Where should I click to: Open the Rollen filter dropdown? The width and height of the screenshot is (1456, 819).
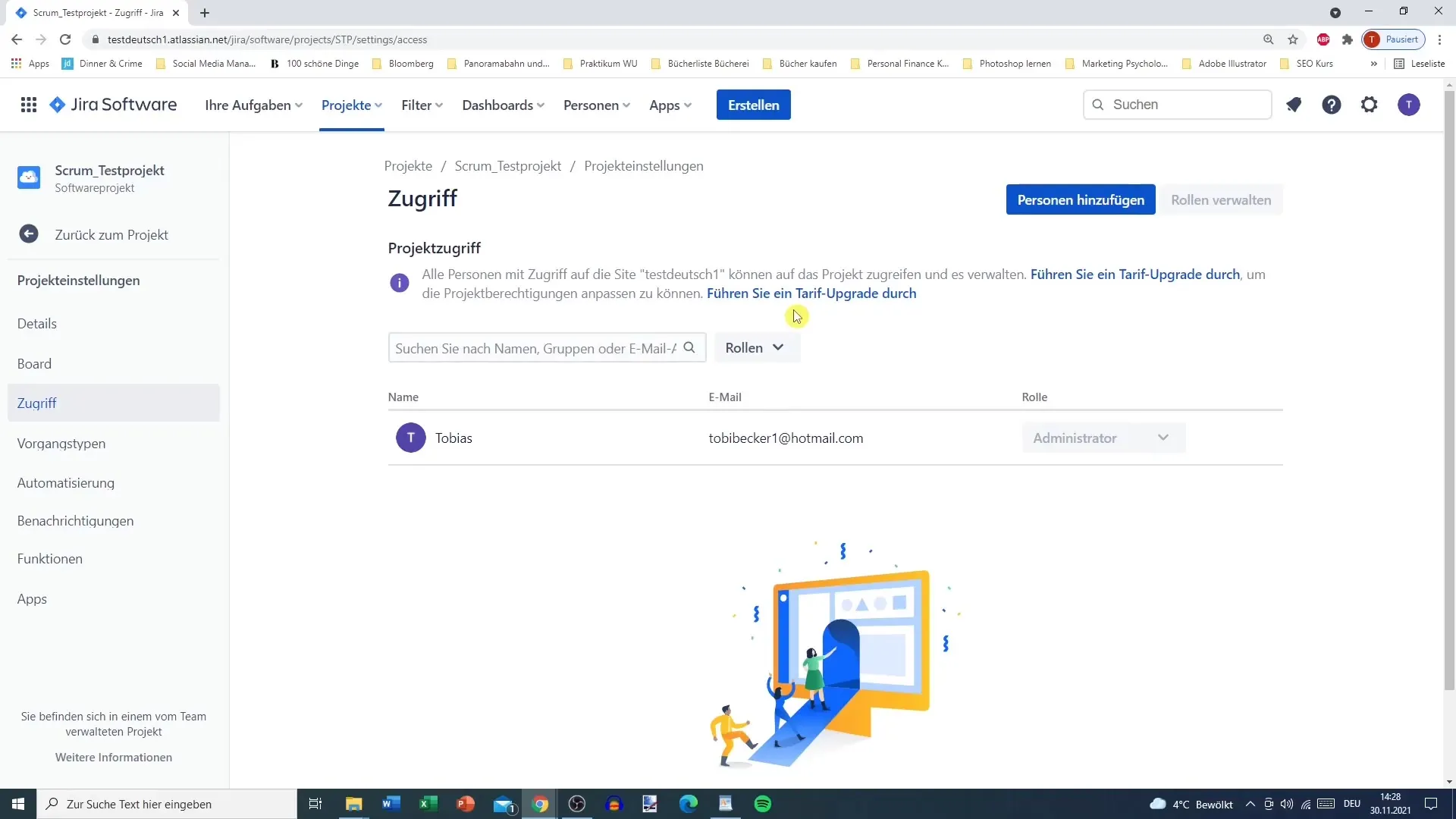pyautogui.click(x=756, y=347)
